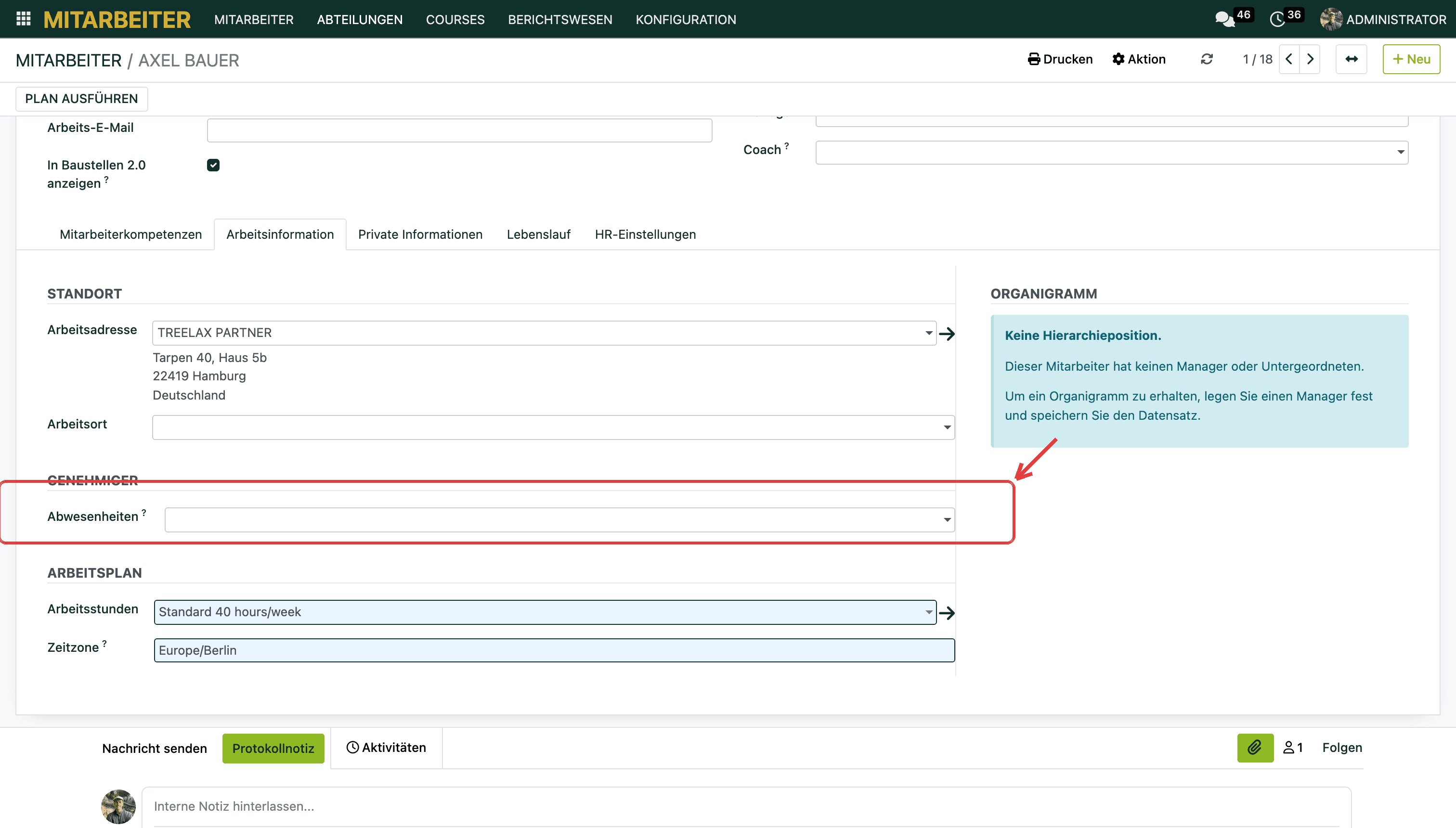Image resolution: width=1456 pixels, height=828 pixels.
Task: Open the Lebenslauf tab
Action: pyautogui.click(x=539, y=234)
